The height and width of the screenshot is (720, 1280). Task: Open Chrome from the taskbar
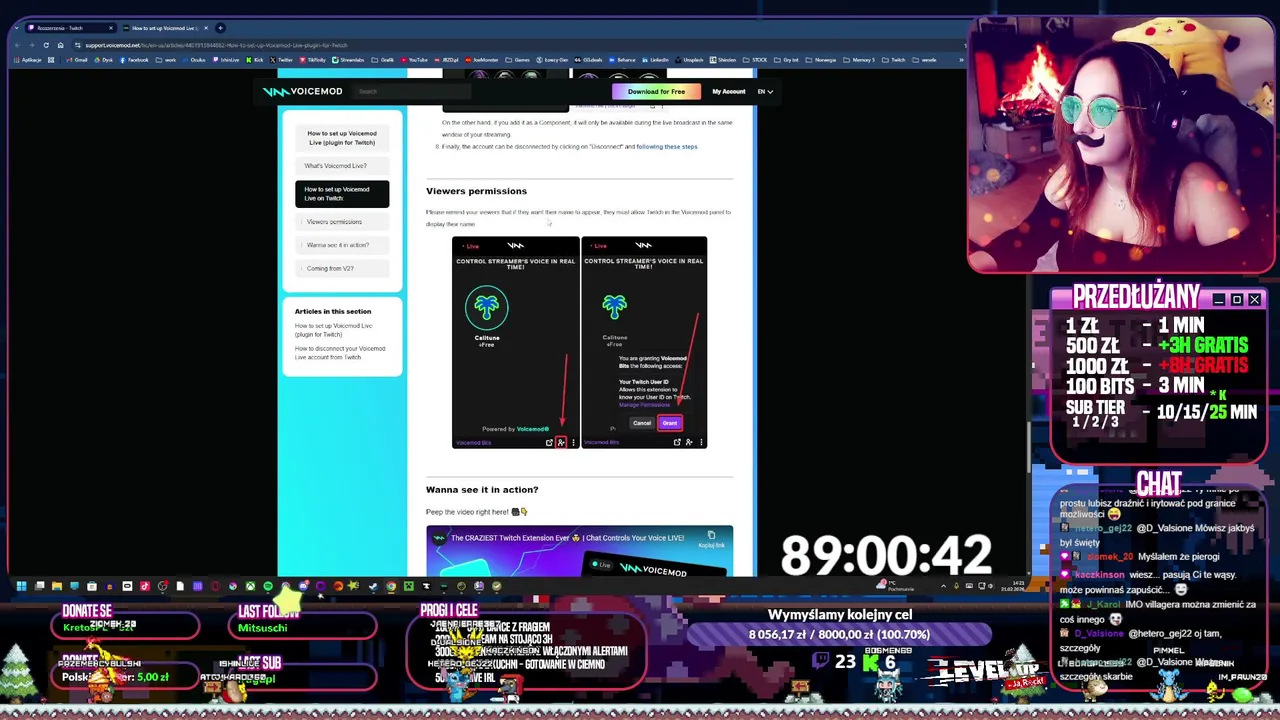point(391,586)
